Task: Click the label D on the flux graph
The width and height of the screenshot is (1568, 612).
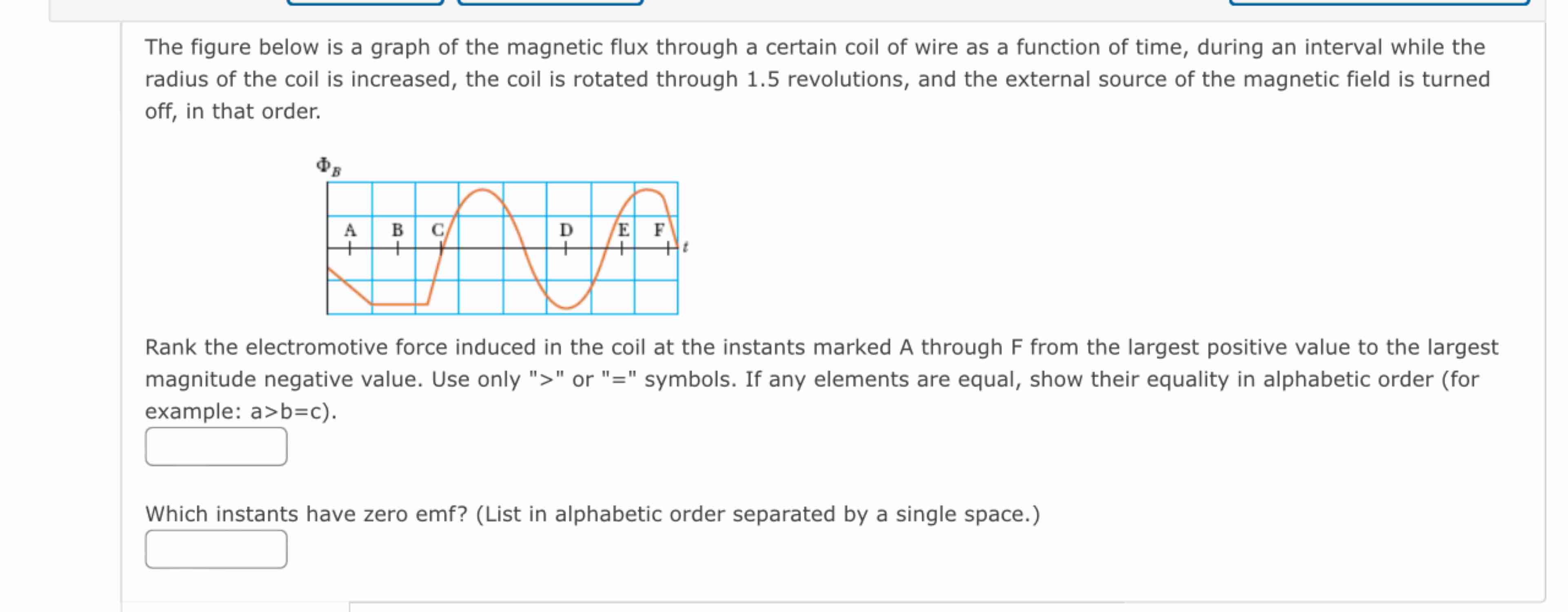Action: click(566, 230)
